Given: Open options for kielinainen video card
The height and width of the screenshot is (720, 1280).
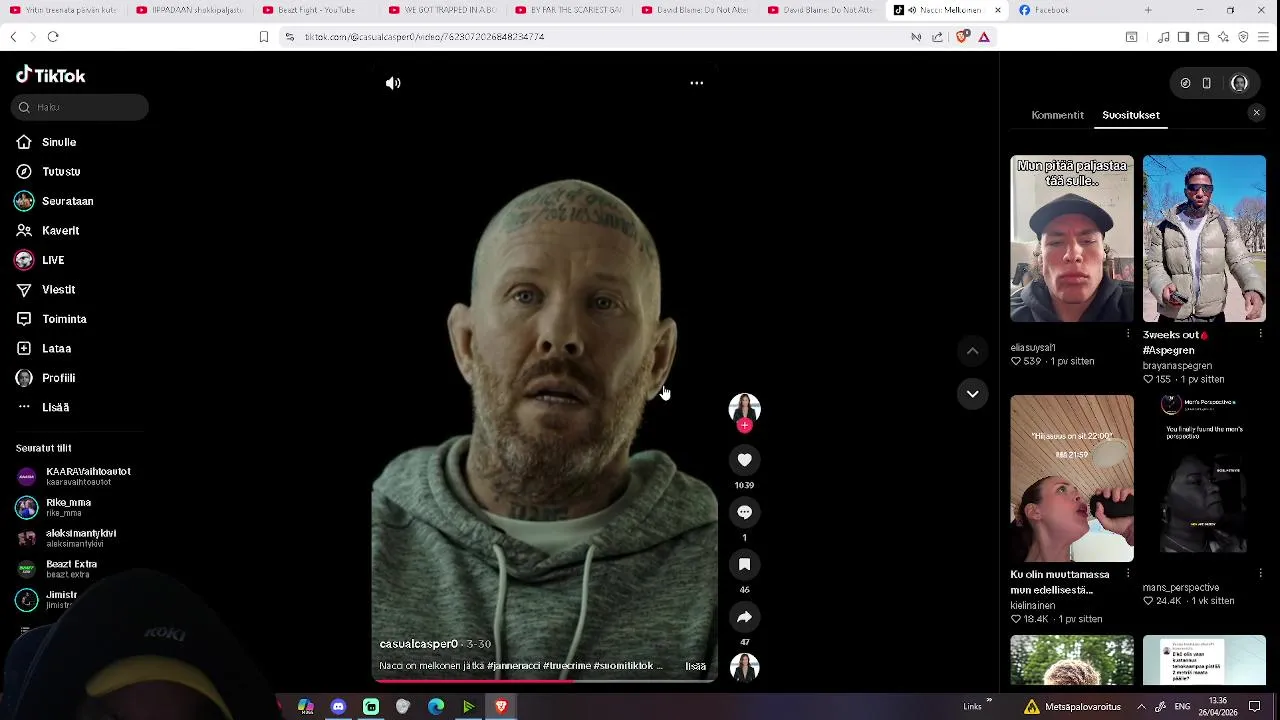Looking at the screenshot, I should [1128, 574].
